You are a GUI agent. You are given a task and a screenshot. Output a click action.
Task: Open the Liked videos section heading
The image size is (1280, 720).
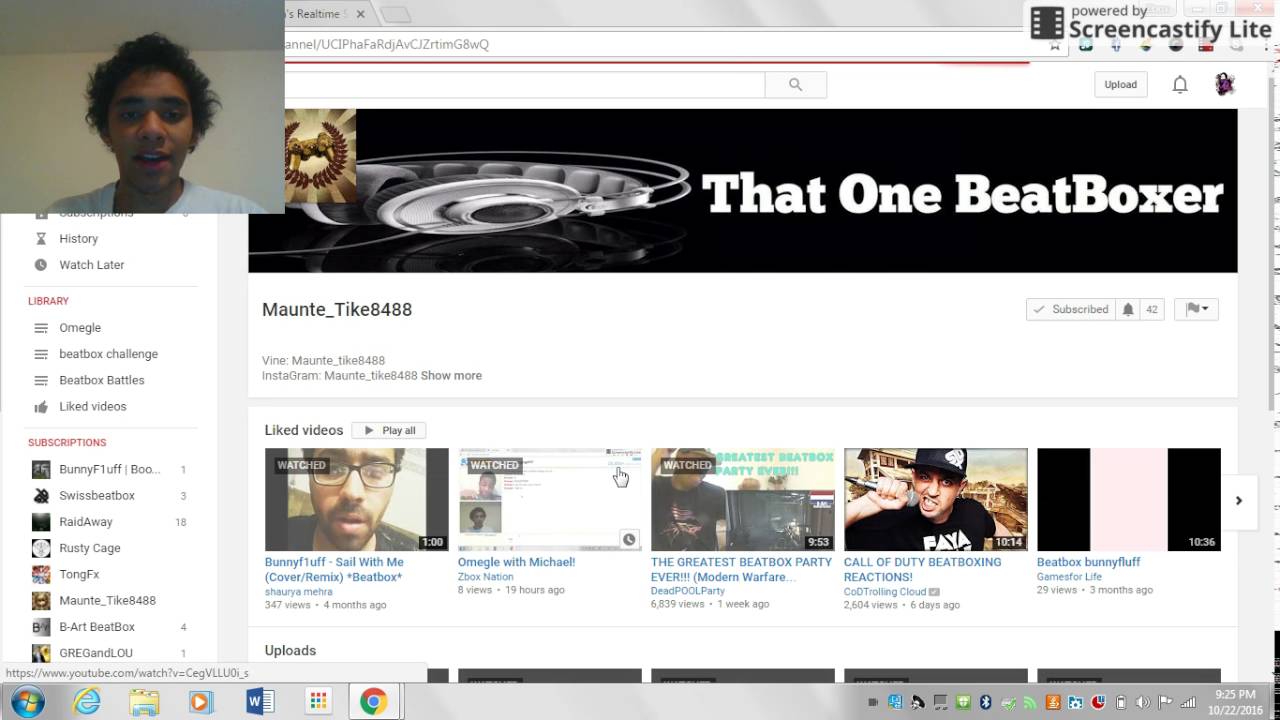304,430
